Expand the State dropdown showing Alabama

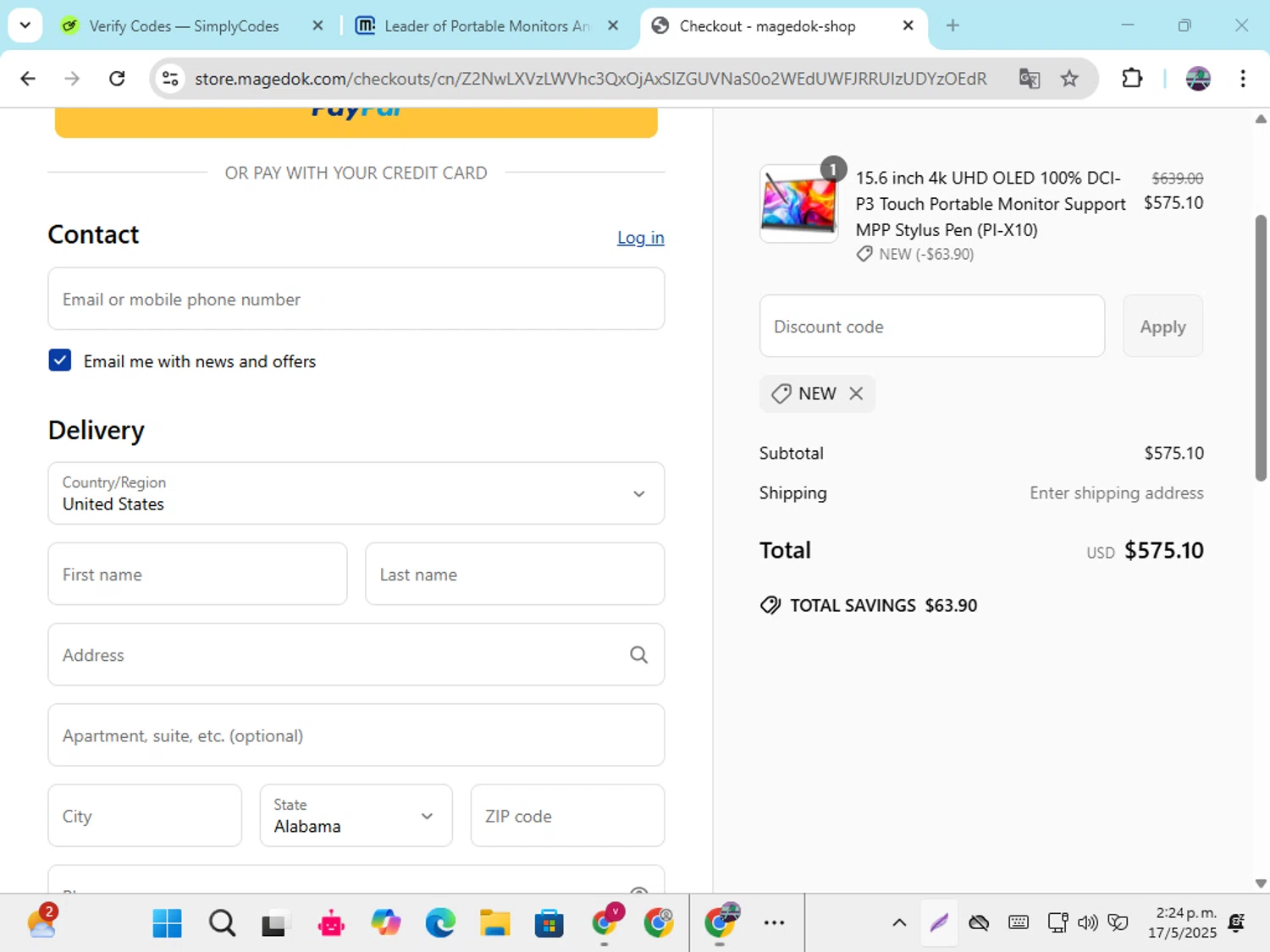[356, 816]
